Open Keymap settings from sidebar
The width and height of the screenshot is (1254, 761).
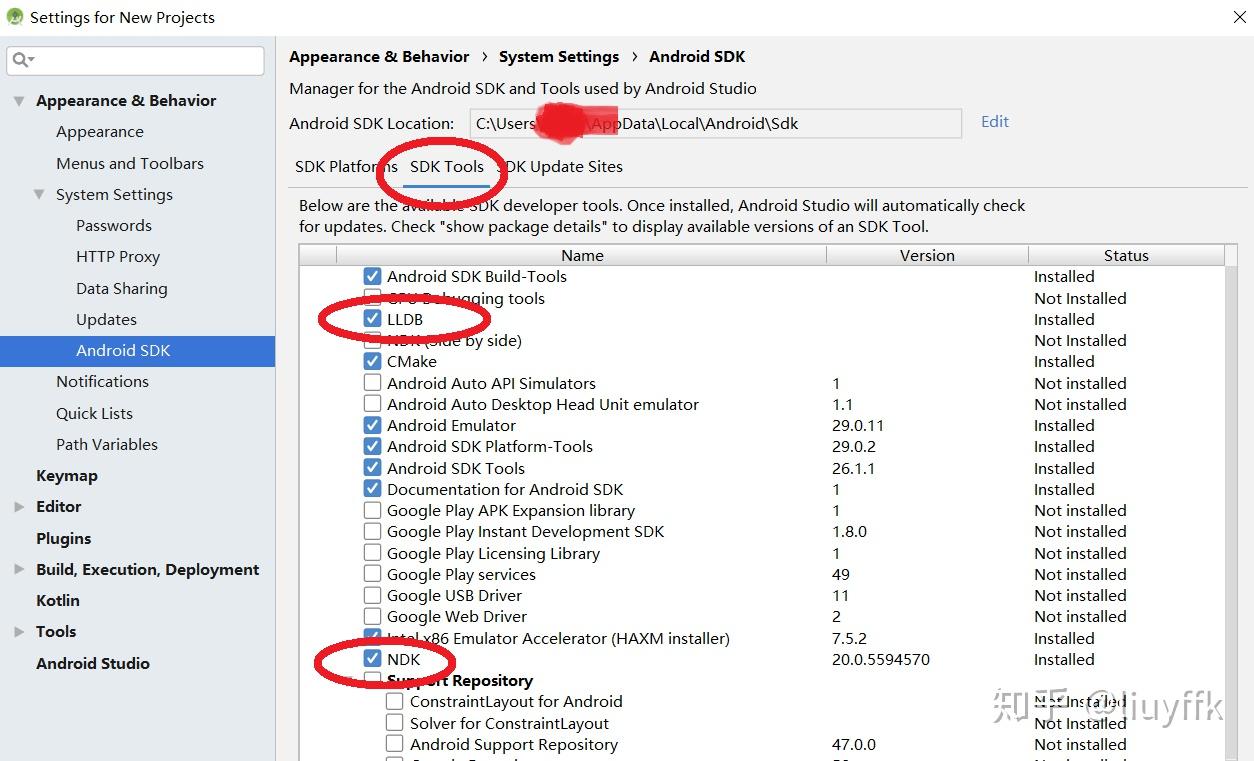click(x=67, y=475)
